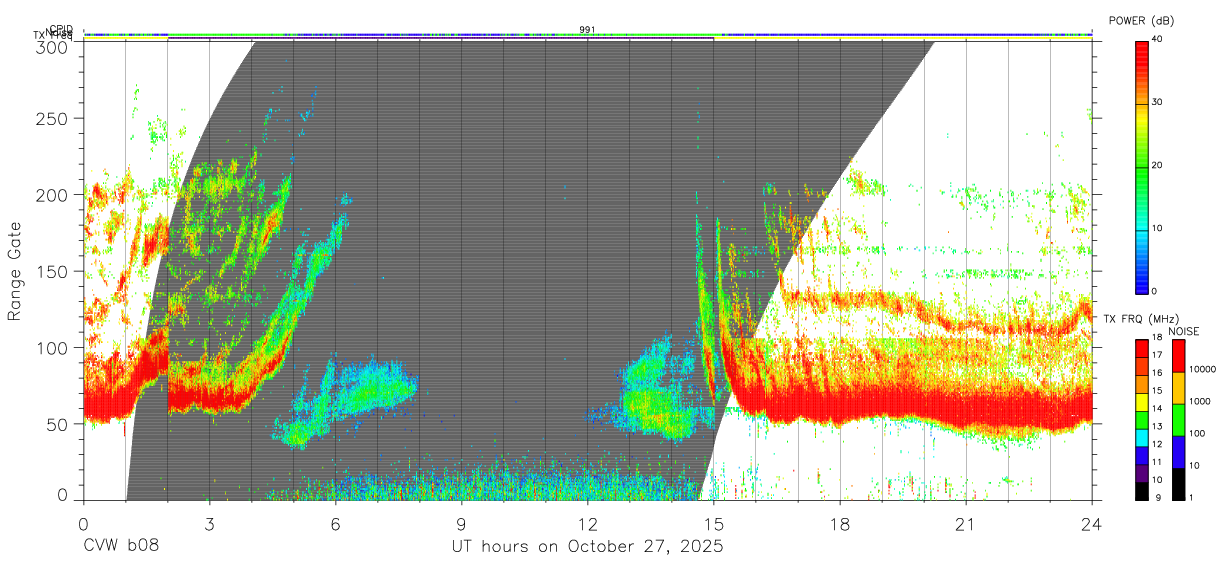Screen dimensions: 1228x567
Task: Click the TX FRQ frequency color scale
Action: (1141, 419)
